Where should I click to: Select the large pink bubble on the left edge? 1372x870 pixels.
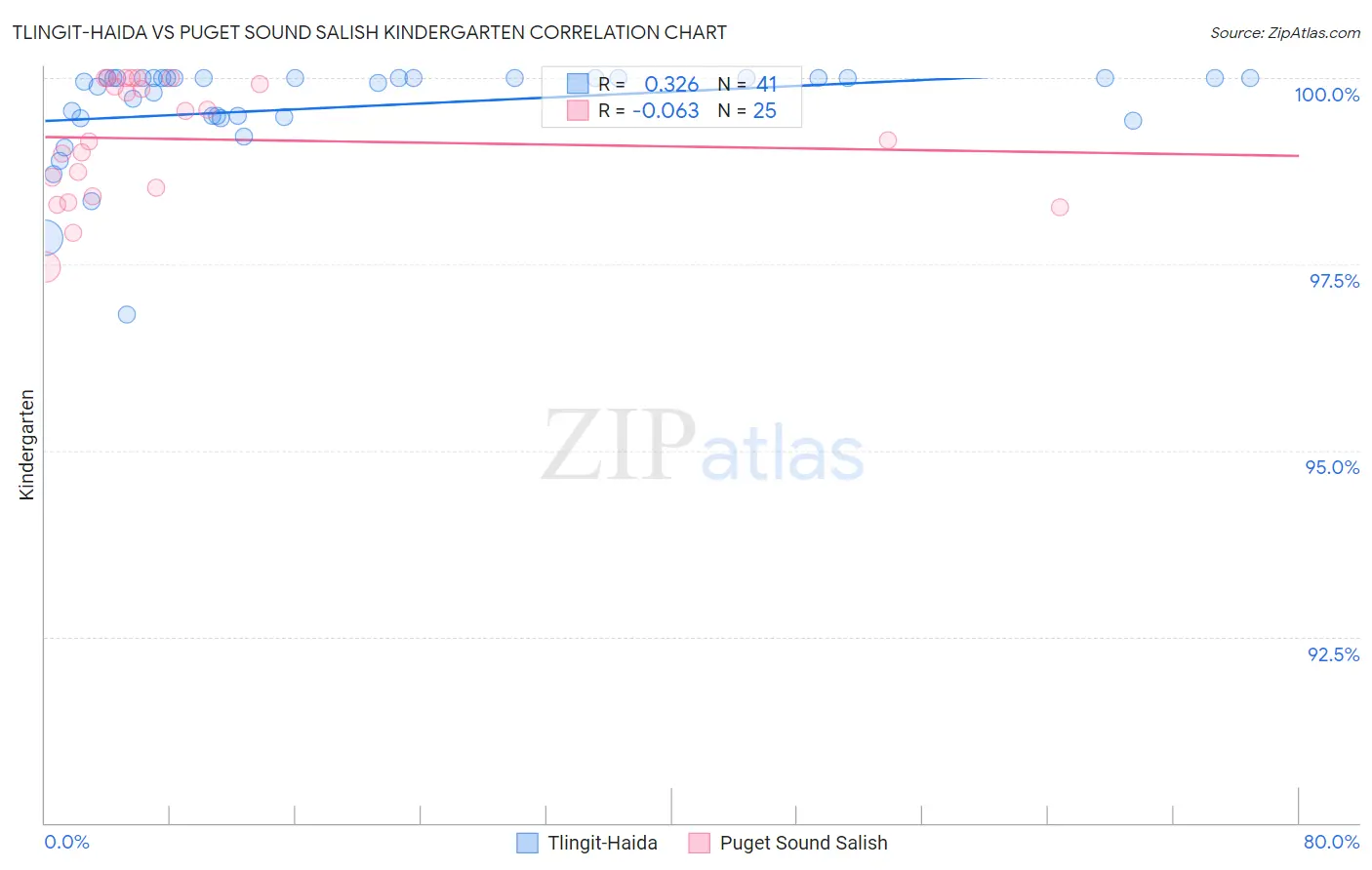(45, 266)
